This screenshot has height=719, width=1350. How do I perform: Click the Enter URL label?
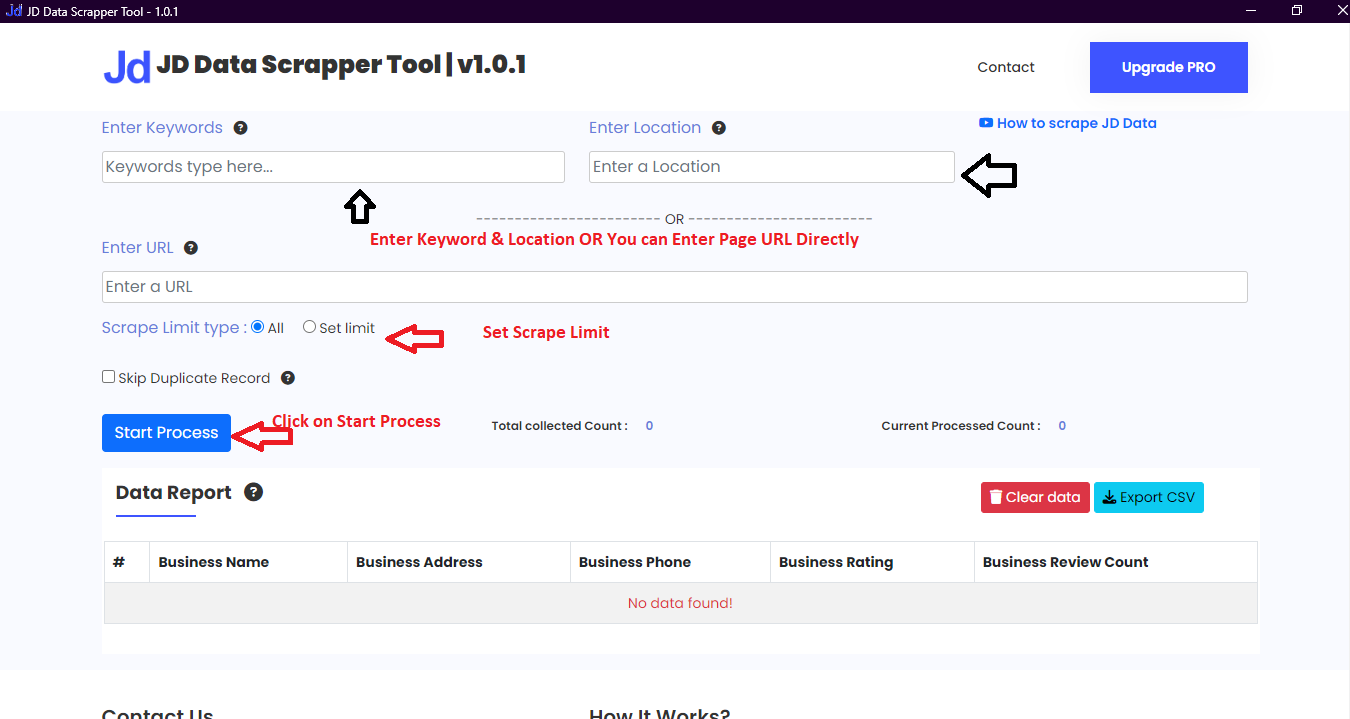tap(138, 248)
